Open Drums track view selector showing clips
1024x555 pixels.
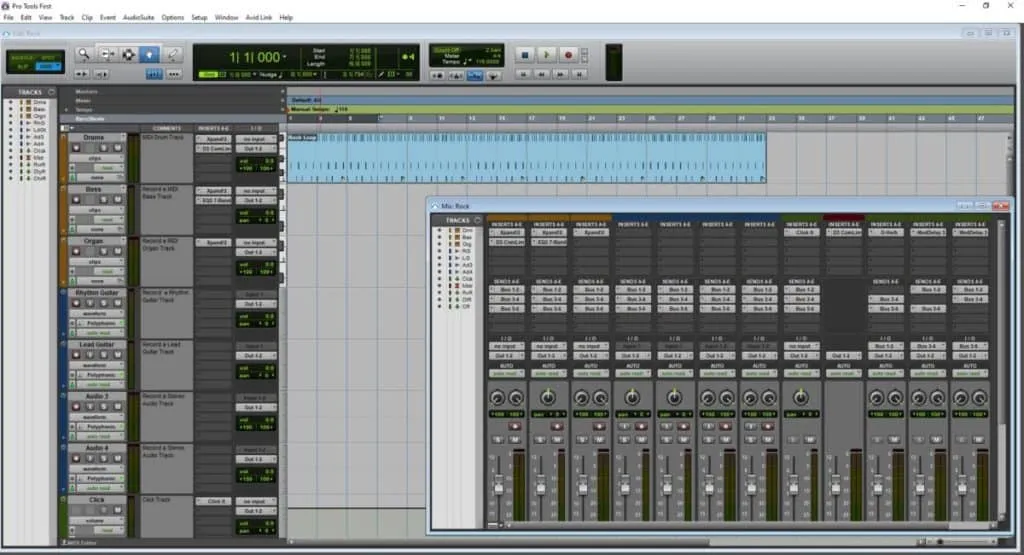tap(96, 158)
